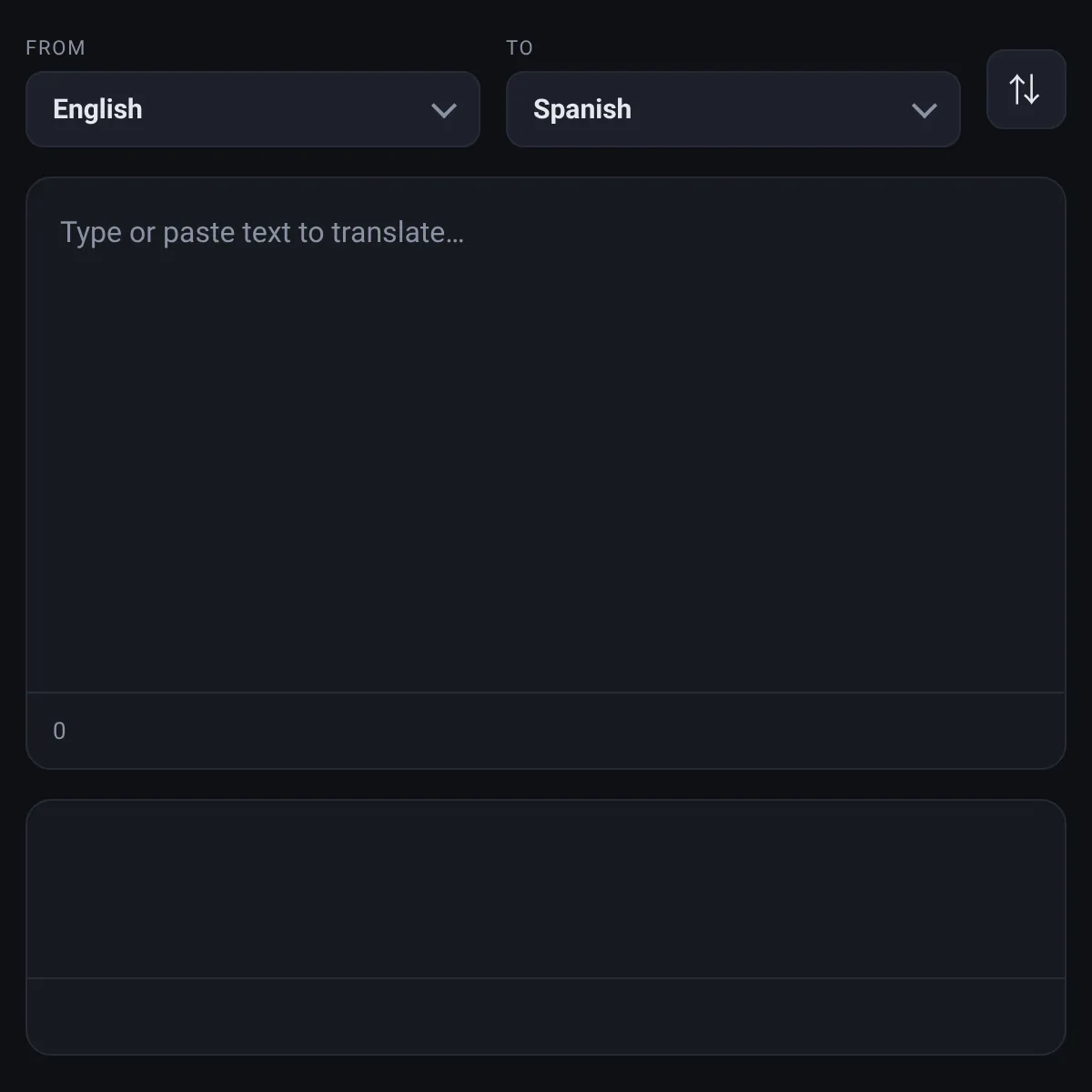The height and width of the screenshot is (1092, 1092).
Task: Click the word English in source selector
Action: [97, 109]
